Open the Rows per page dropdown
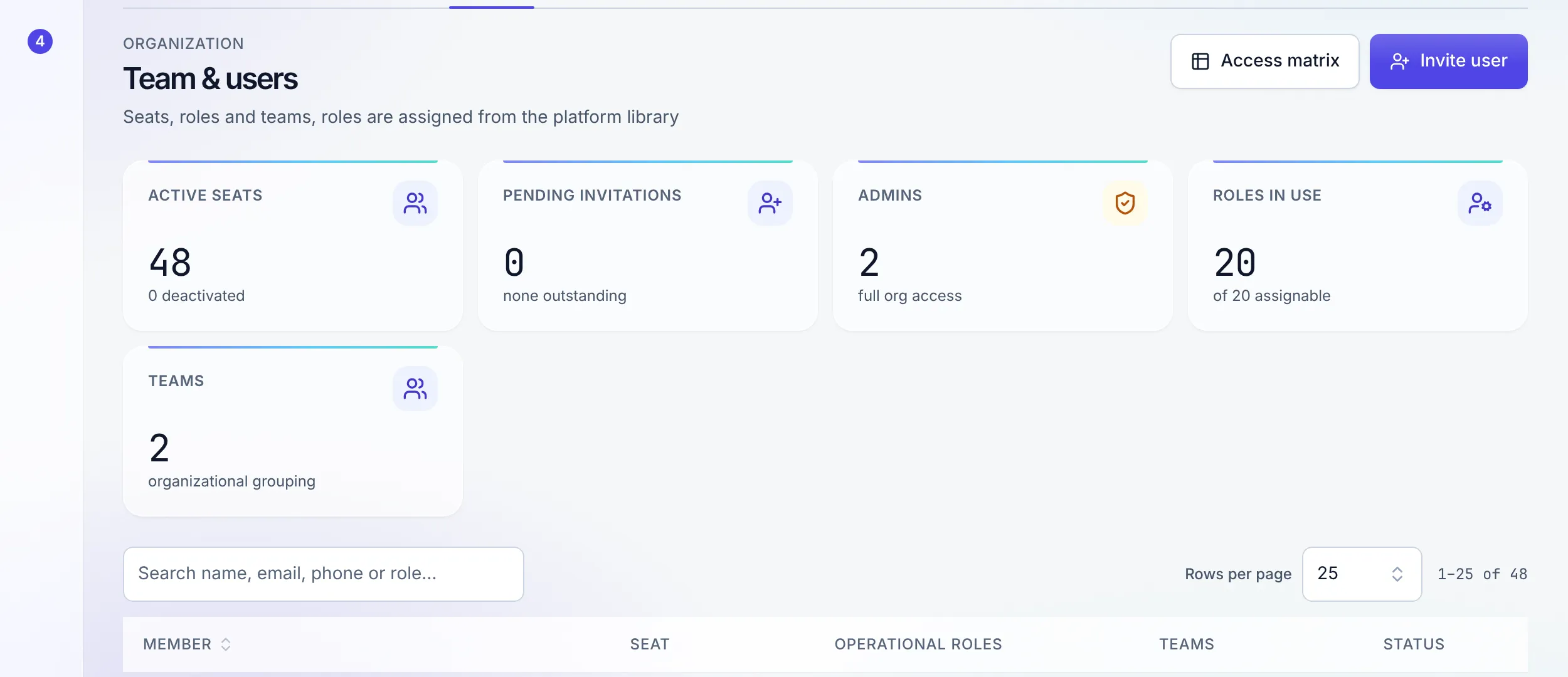 [1362, 574]
